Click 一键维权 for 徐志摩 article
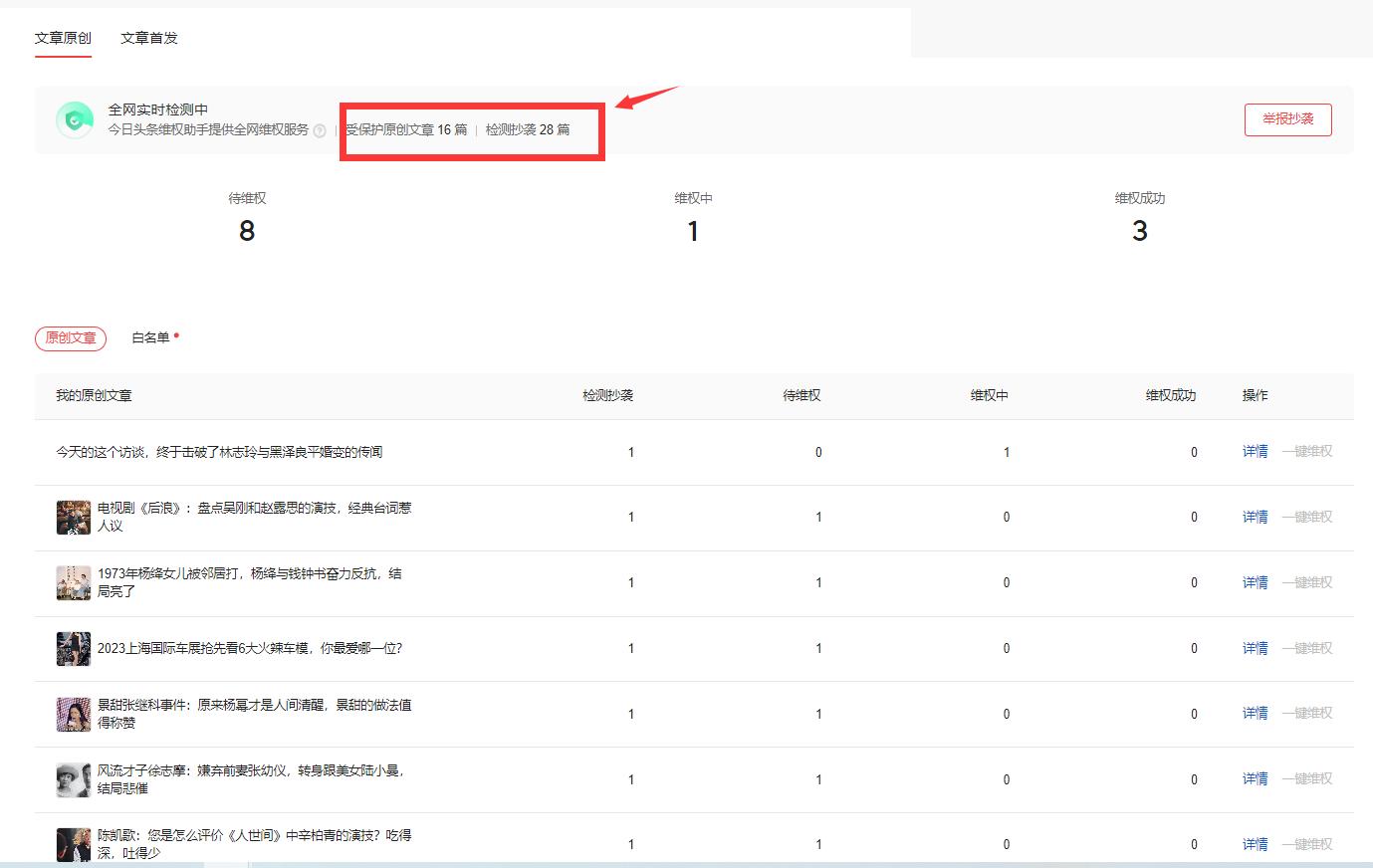This screenshot has width=1373, height=868. [x=1306, y=779]
